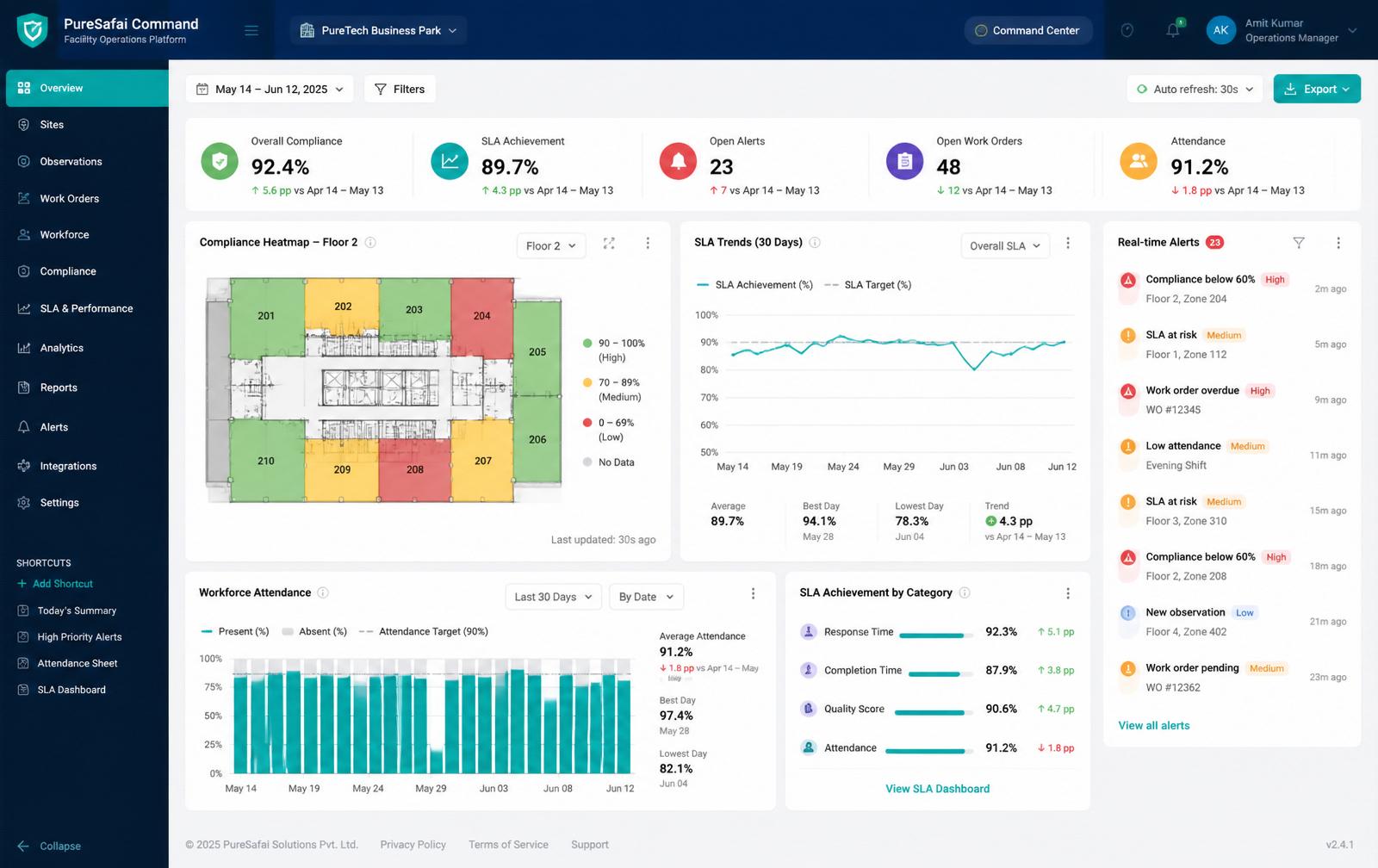Image resolution: width=1378 pixels, height=868 pixels.
Task: Show info for SLA Trends title
Action: pyautogui.click(x=815, y=243)
